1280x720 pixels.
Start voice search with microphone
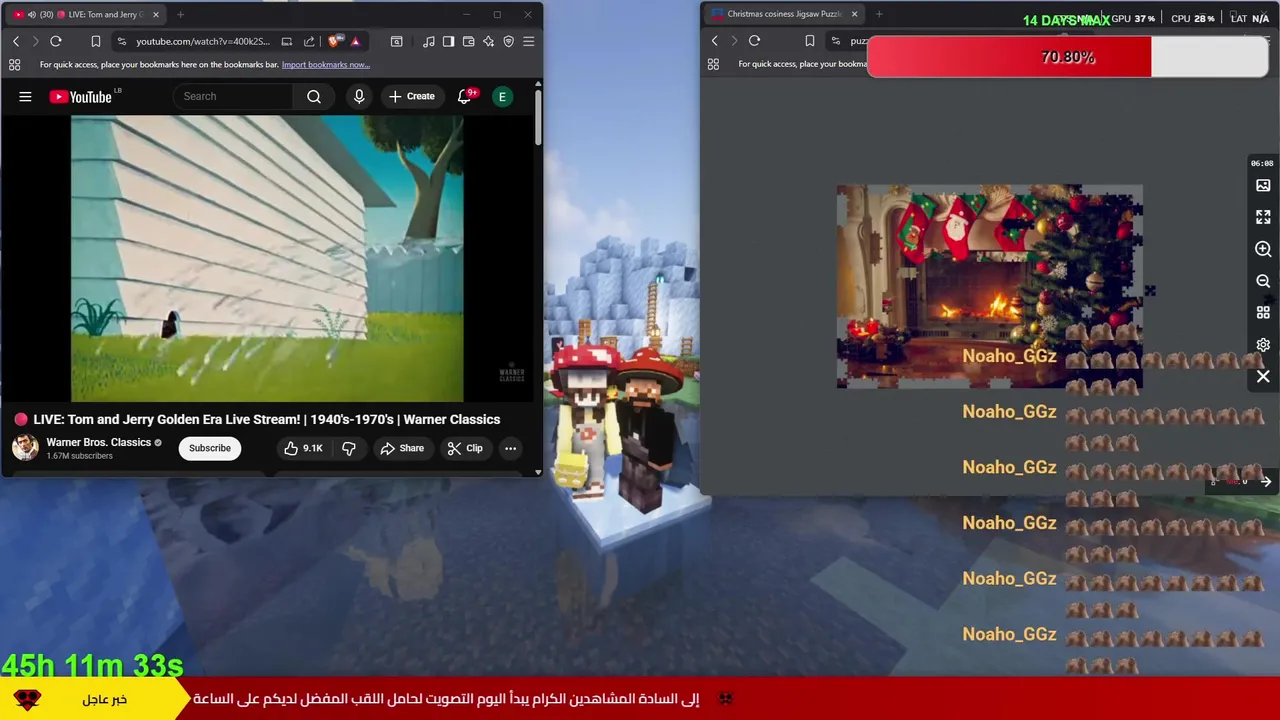(x=359, y=96)
